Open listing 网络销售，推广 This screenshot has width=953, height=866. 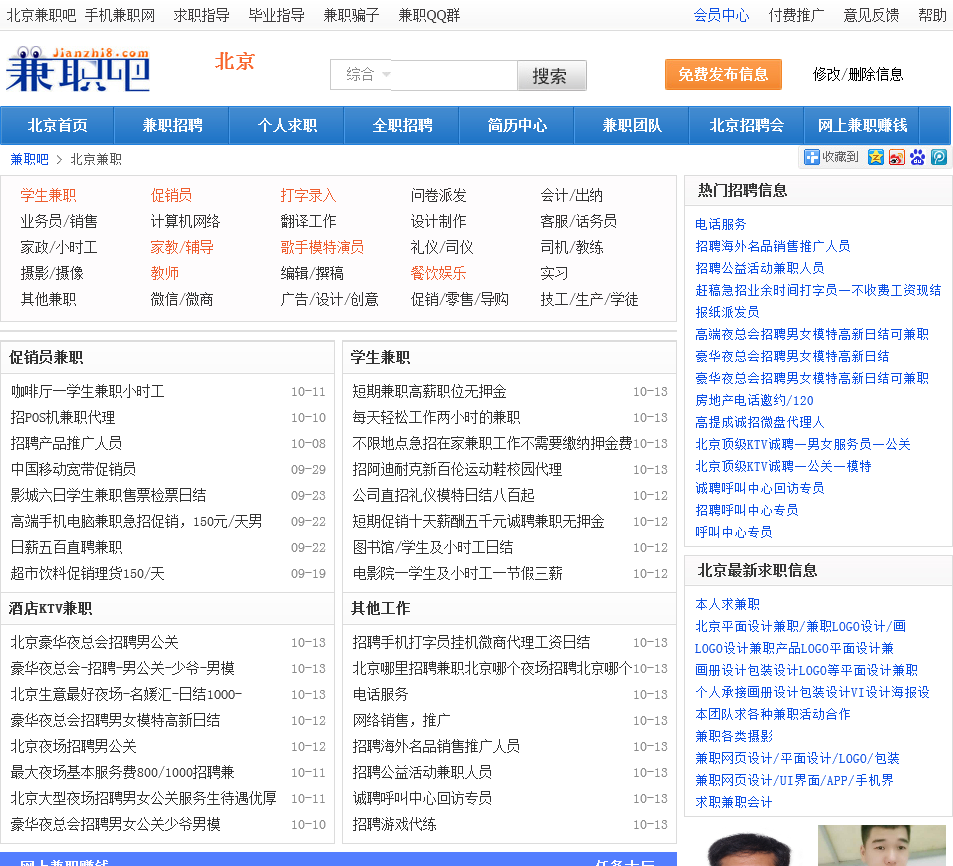[x=401, y=720]
